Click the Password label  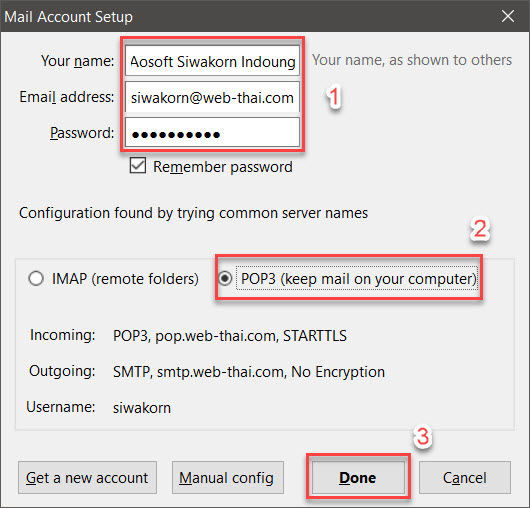coord(82,133)
